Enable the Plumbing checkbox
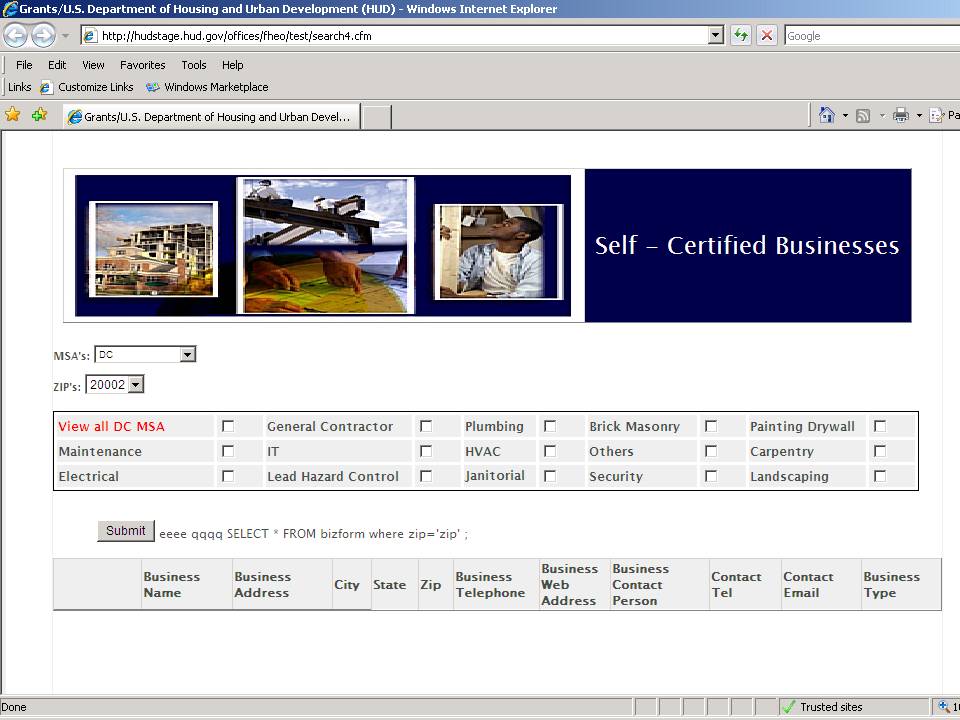Viewport: 960px width, 720px height. pos(550,426)
